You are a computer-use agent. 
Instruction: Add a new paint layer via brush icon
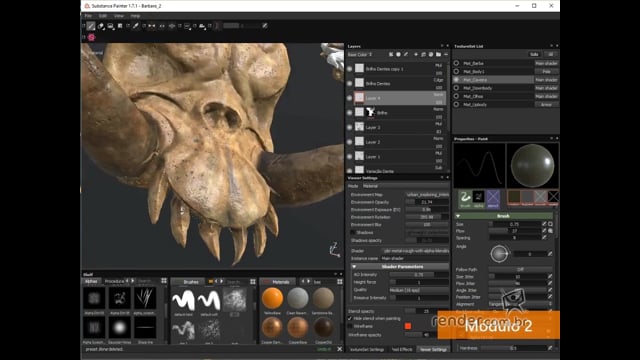point(406,54)
